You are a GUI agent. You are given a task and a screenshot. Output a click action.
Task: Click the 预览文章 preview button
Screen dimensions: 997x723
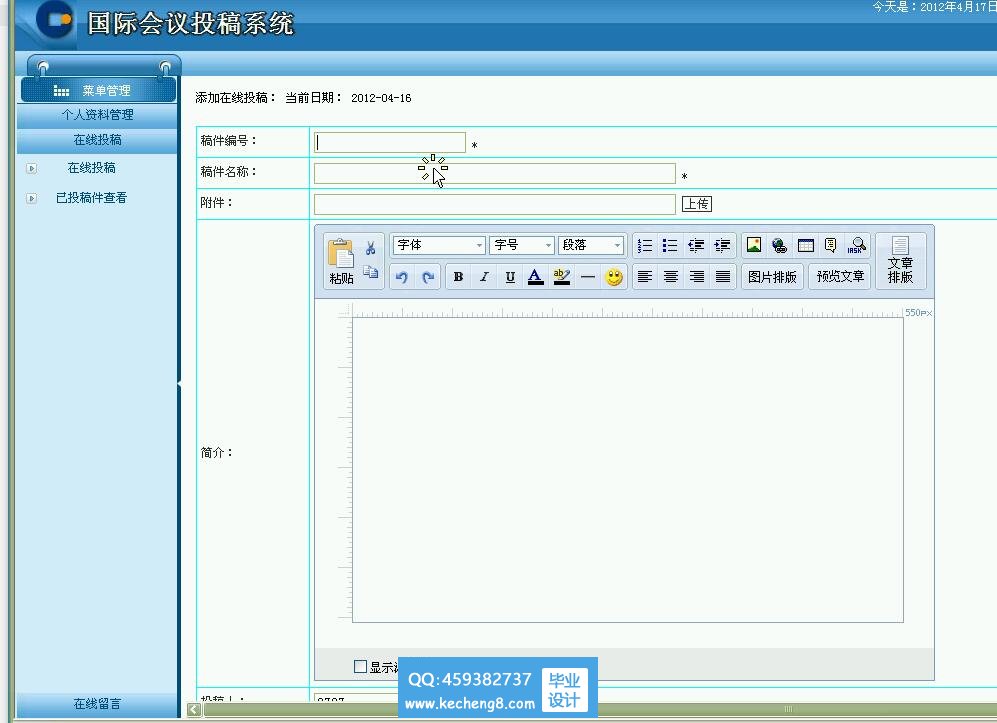840,277
